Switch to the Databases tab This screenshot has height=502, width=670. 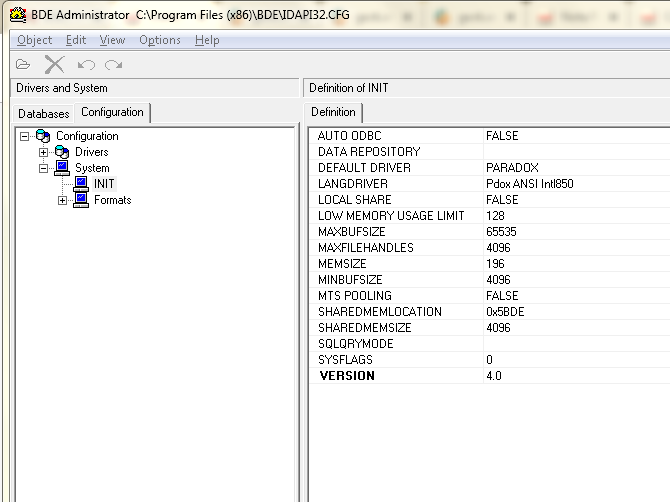[x=44, y=113]
